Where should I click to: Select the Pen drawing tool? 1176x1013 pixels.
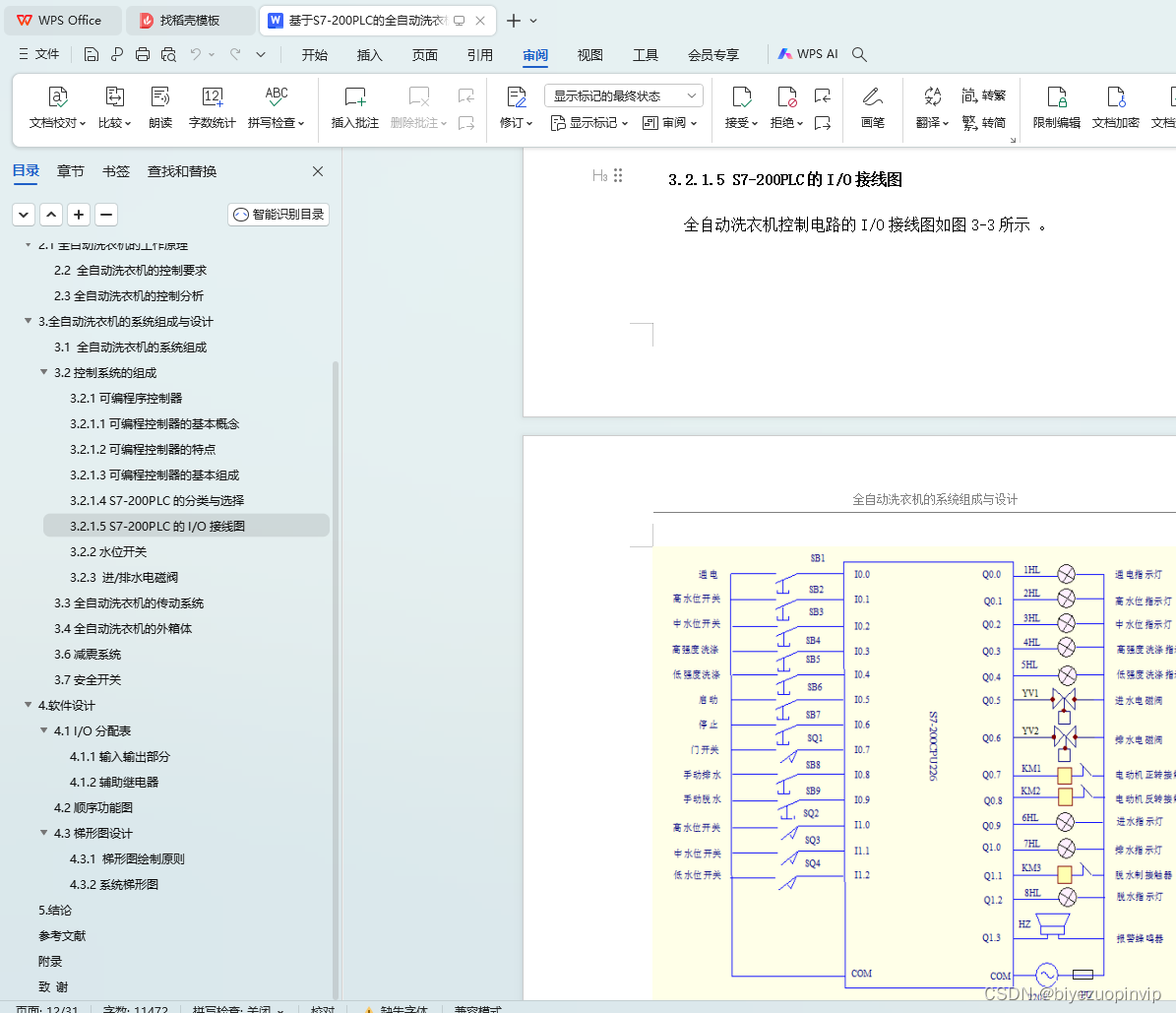[872, 107]
